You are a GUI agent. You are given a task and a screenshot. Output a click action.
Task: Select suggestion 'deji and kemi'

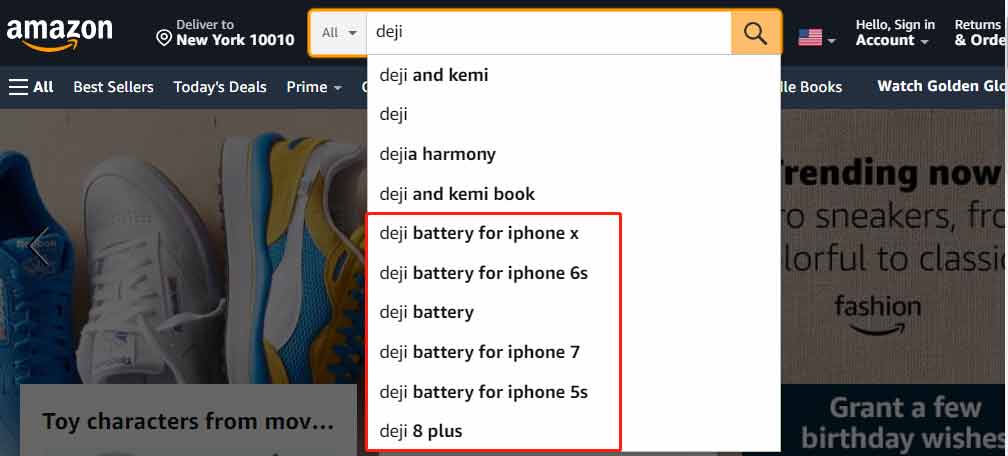click(x=434, y=75)
